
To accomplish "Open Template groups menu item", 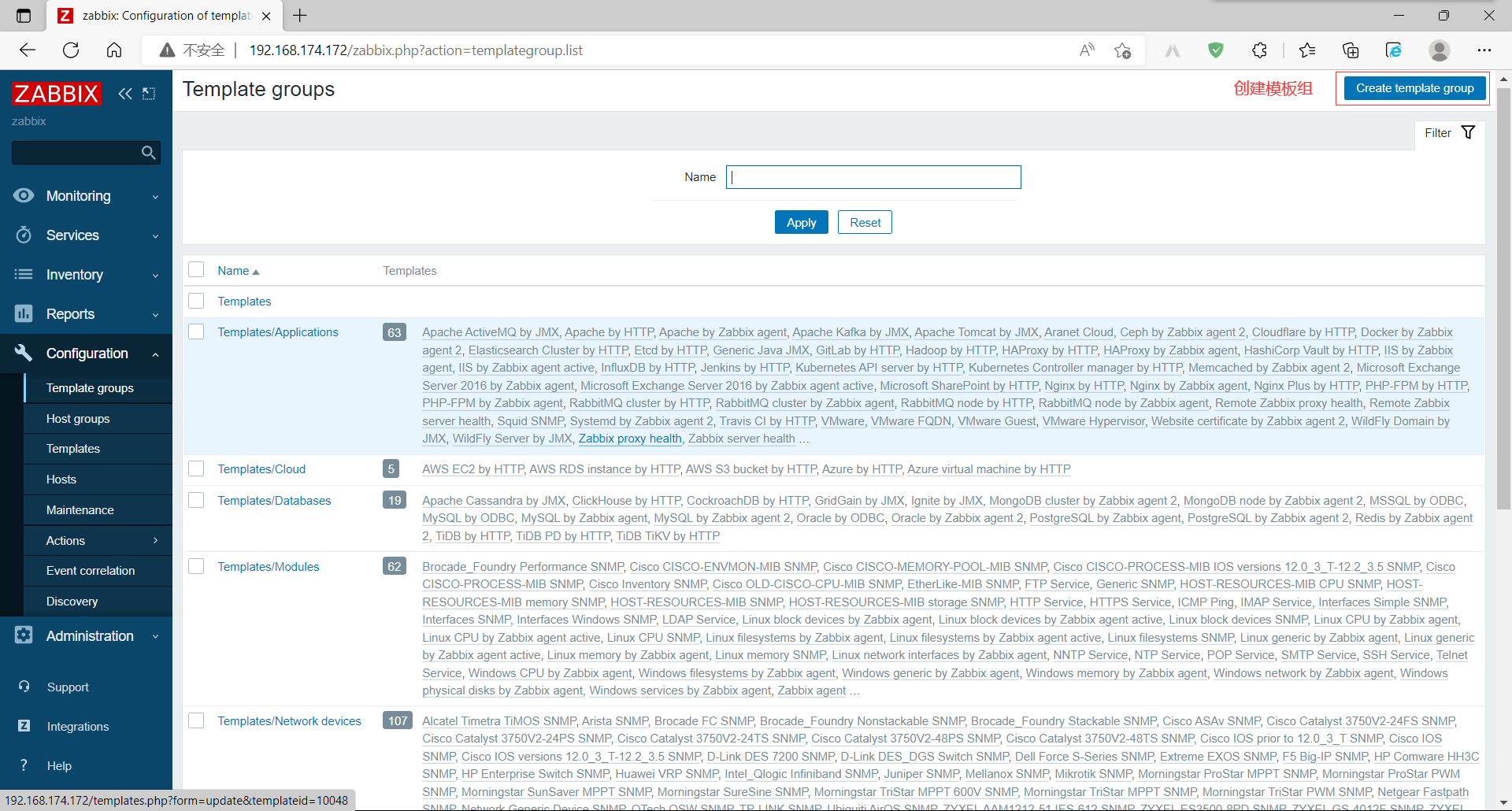I will (x=98, y=387).
